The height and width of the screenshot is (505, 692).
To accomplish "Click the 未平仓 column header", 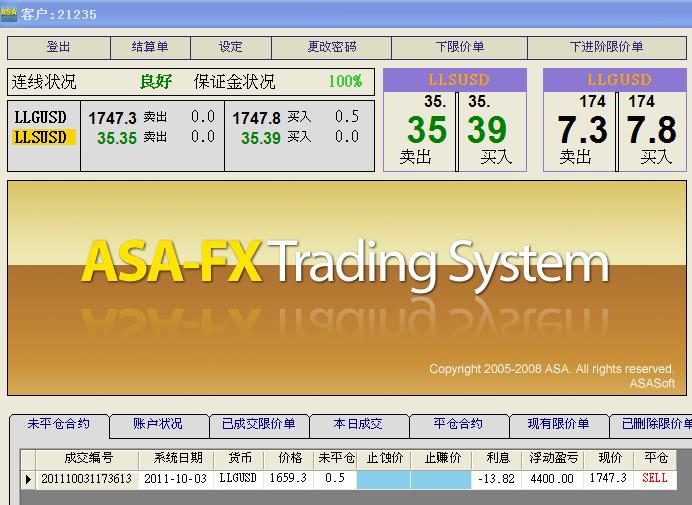I will tap(336, 459).
